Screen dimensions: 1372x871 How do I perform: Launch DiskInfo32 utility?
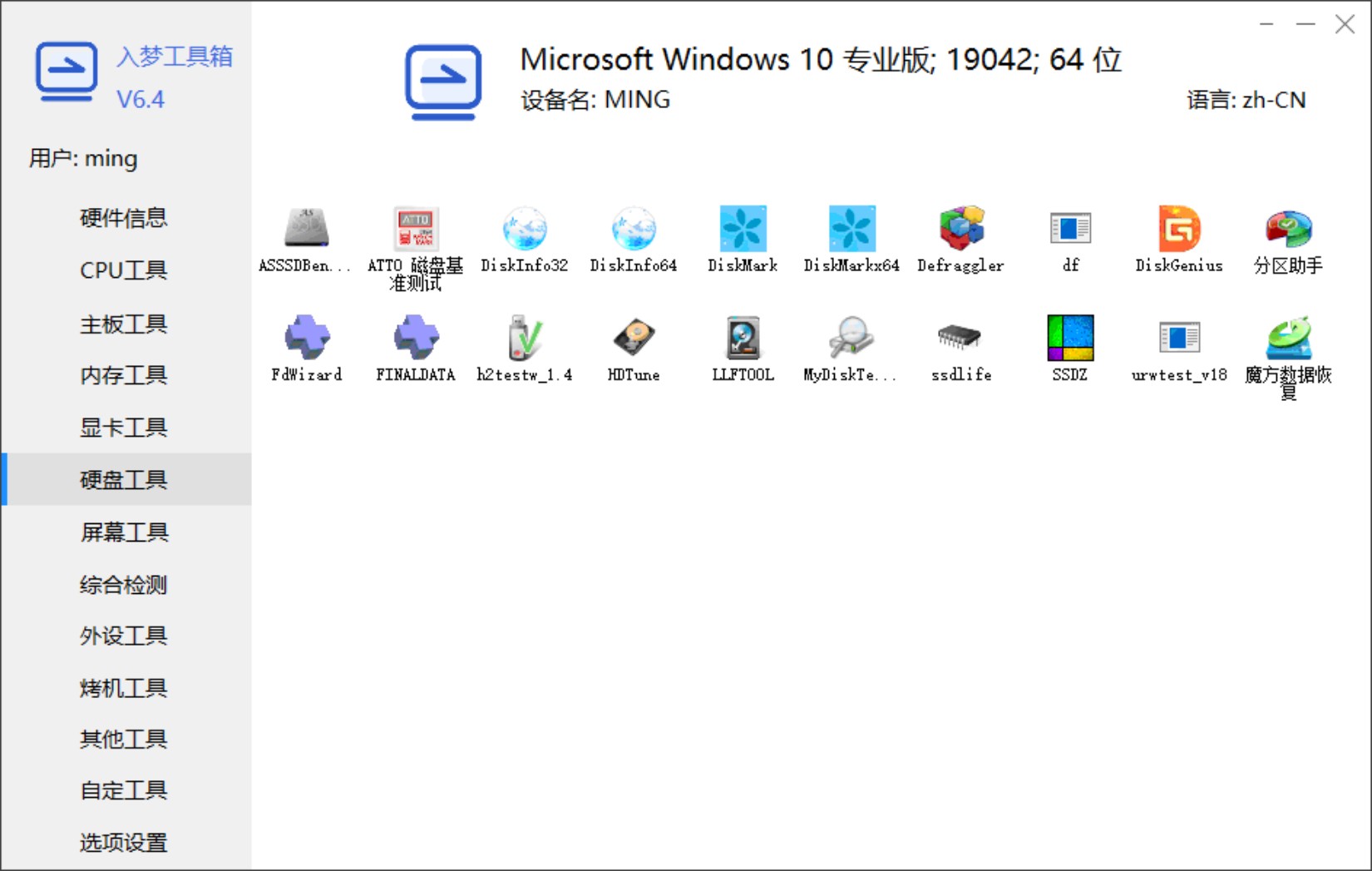point(524,228)
